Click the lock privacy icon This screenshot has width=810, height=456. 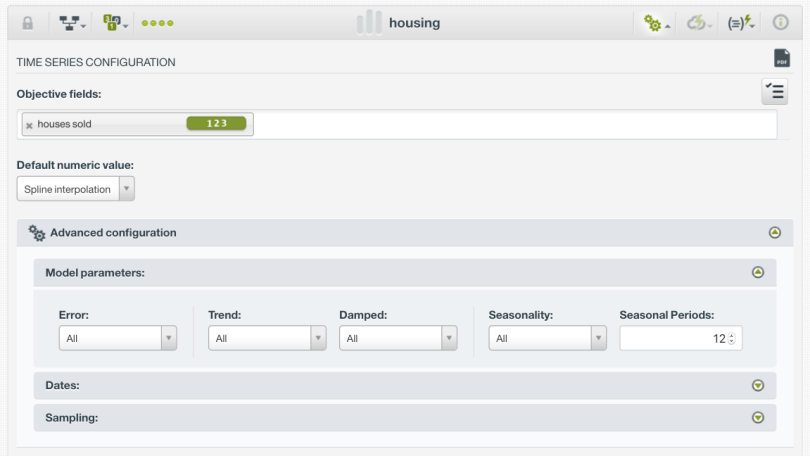coord(28,23)
